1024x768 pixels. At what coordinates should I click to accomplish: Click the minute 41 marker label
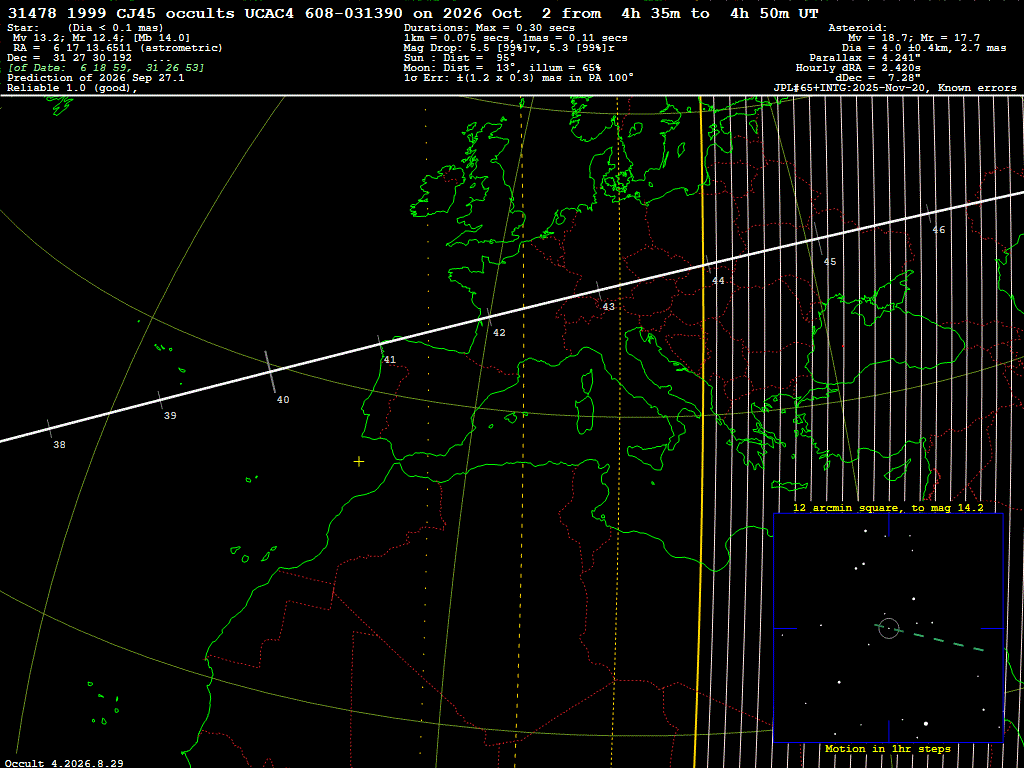389,360
